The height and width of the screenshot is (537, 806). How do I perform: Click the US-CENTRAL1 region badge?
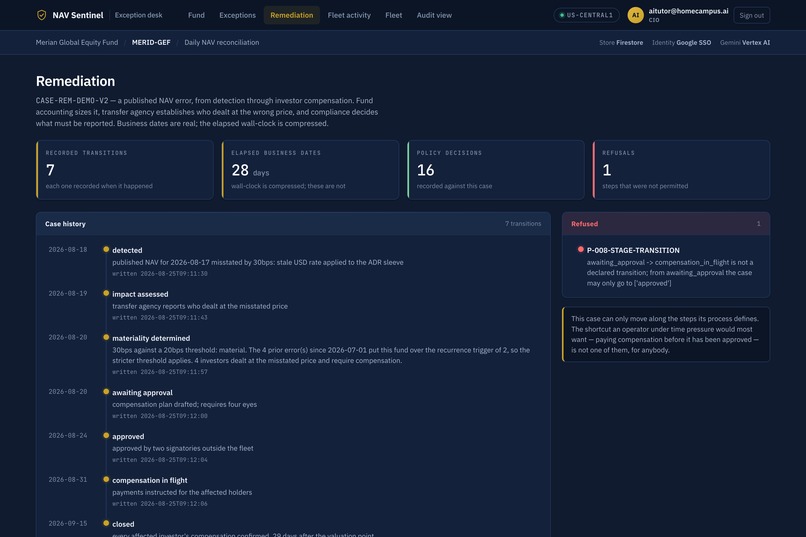pos(586,15)
